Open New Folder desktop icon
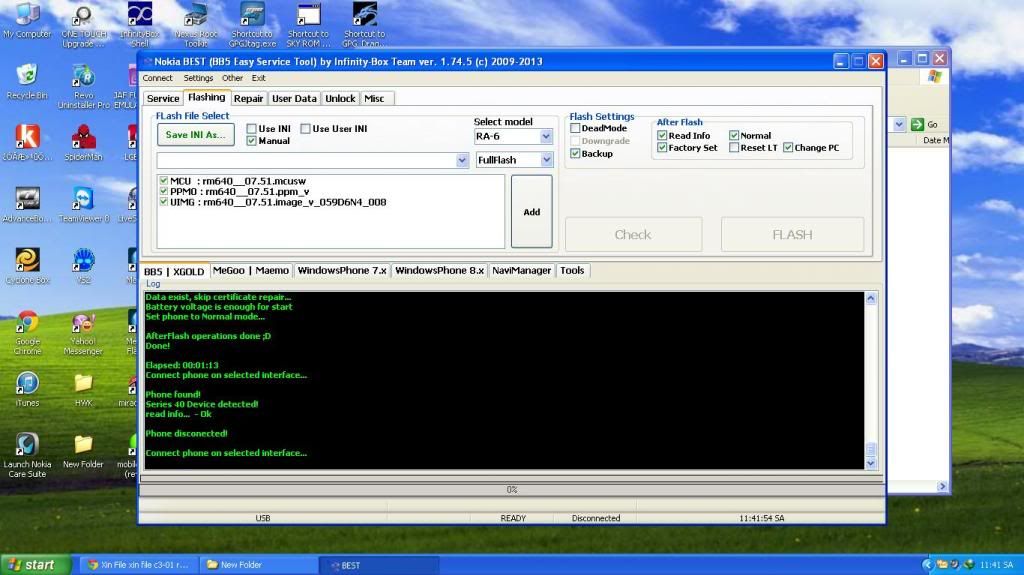 pos(83,451)
